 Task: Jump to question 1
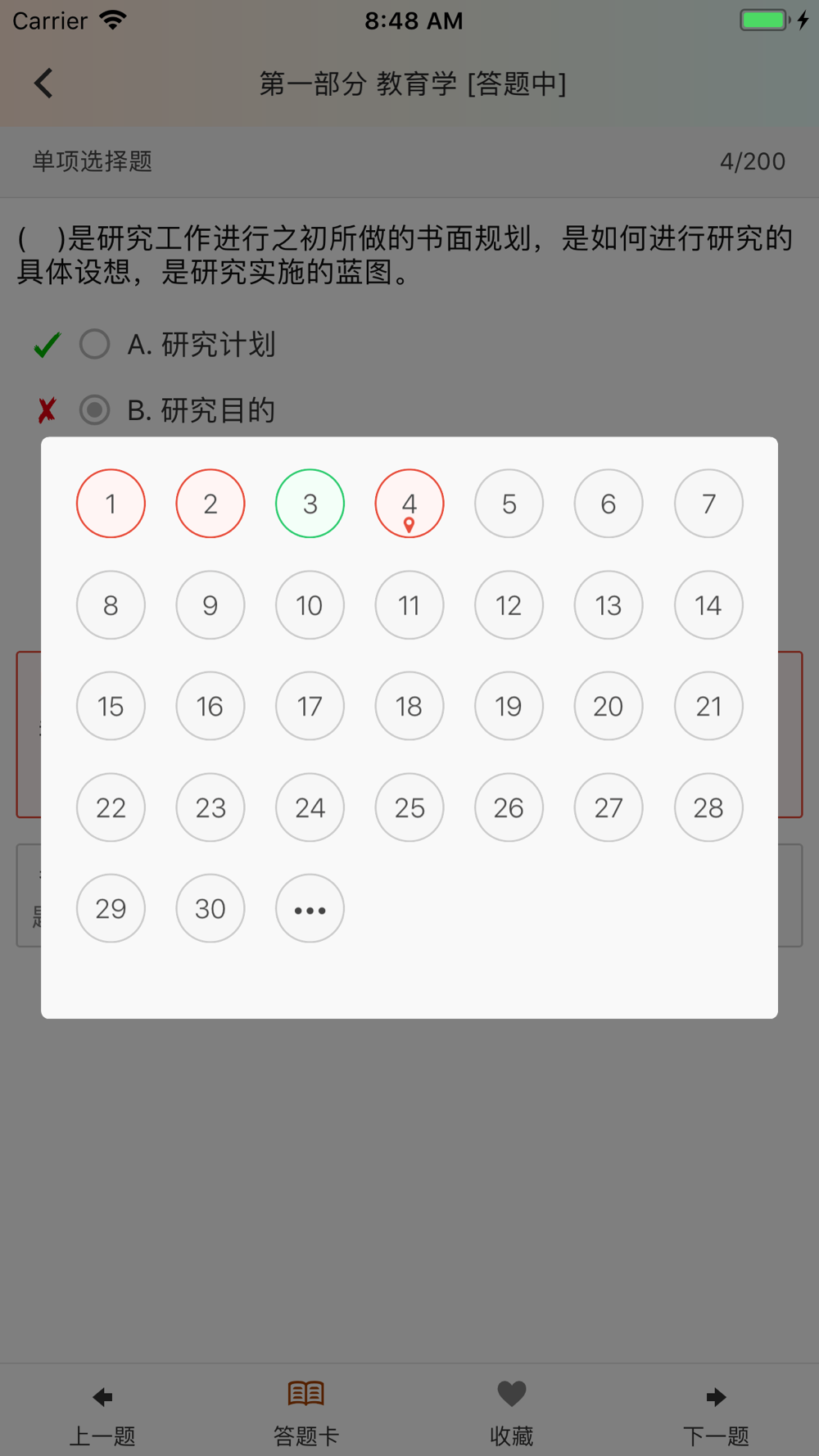(111, 504)
